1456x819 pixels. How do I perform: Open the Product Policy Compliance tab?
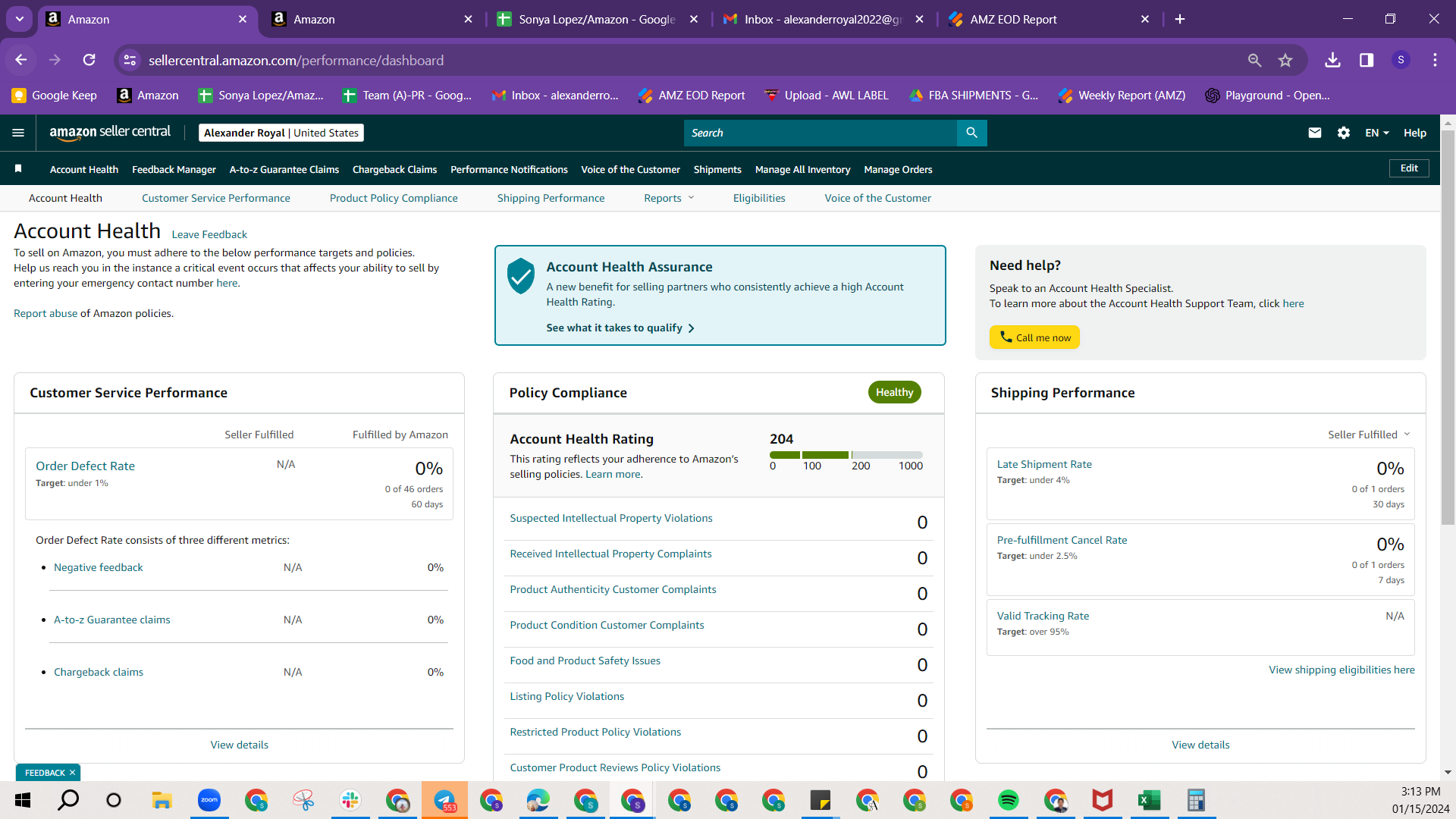click(x=394, y=198)
